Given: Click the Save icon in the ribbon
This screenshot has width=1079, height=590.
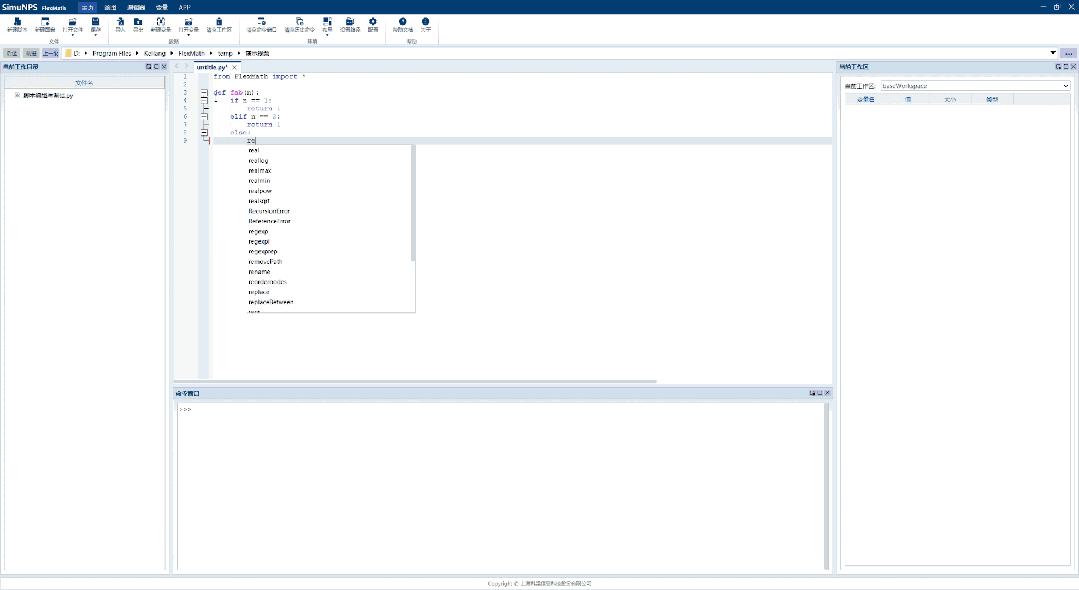Looking at the screenshot, I should pos(94,25).
